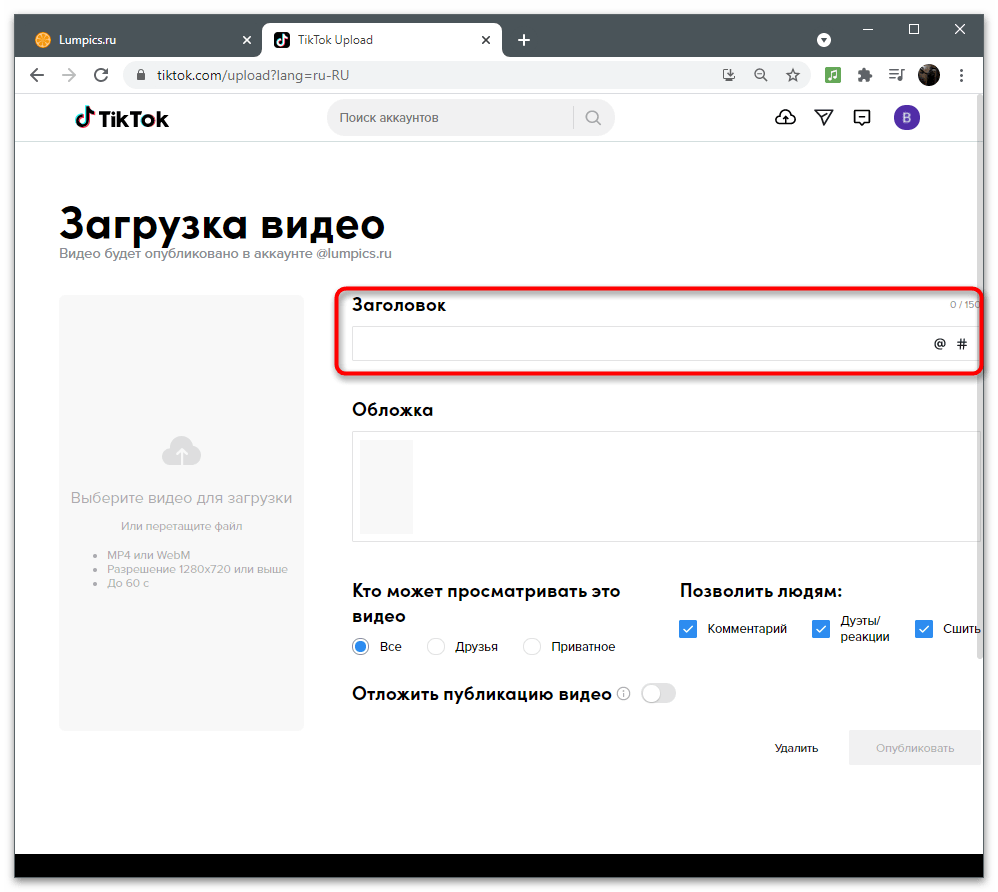This screenshot has width=998, height=892.
Task: Click the Удалить button
Action: click(x=796, y=747)
